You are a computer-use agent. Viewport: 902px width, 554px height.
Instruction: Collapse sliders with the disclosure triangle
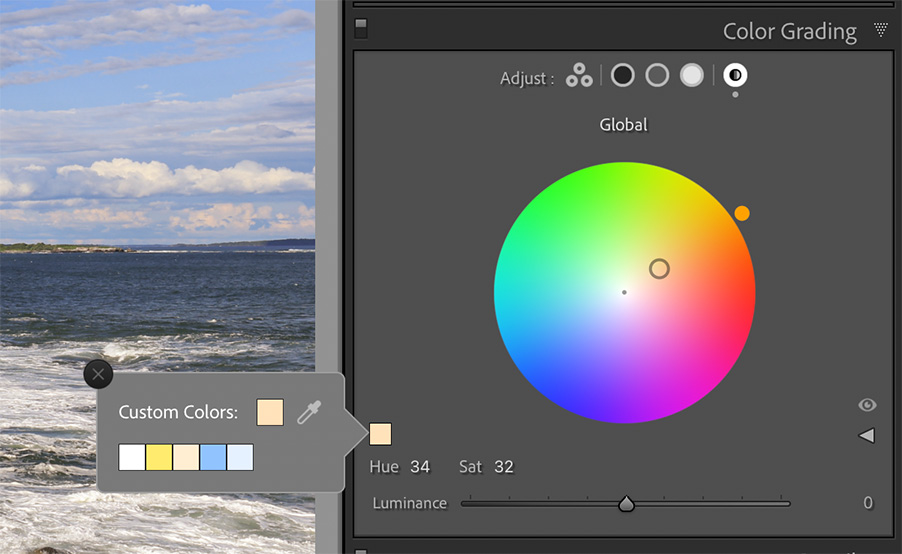(x=866, y=435)
